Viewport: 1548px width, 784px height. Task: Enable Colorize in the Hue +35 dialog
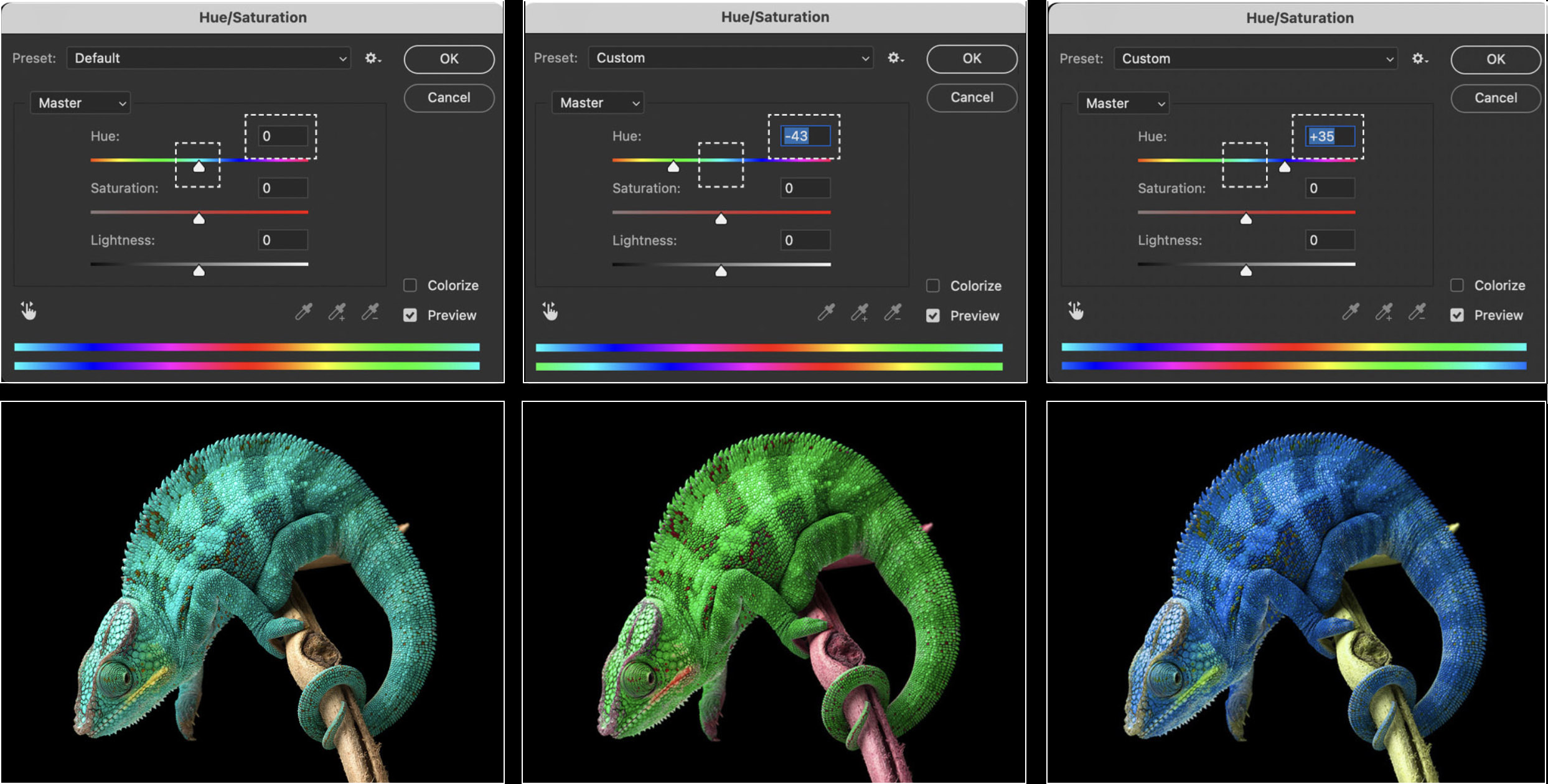[x=1457, y=285]
